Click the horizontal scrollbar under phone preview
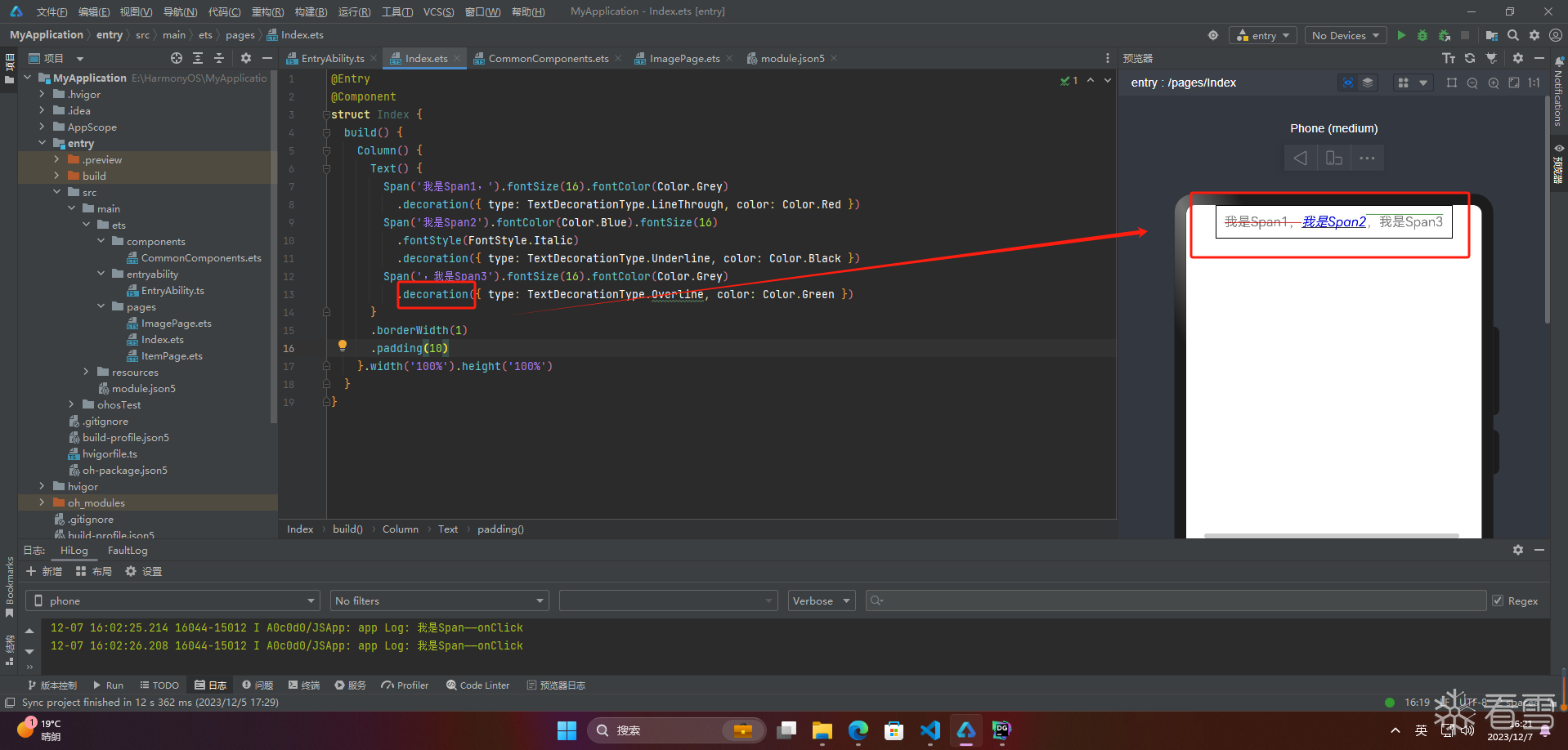The image size is (1568, 750). (x=1331, y=535)
